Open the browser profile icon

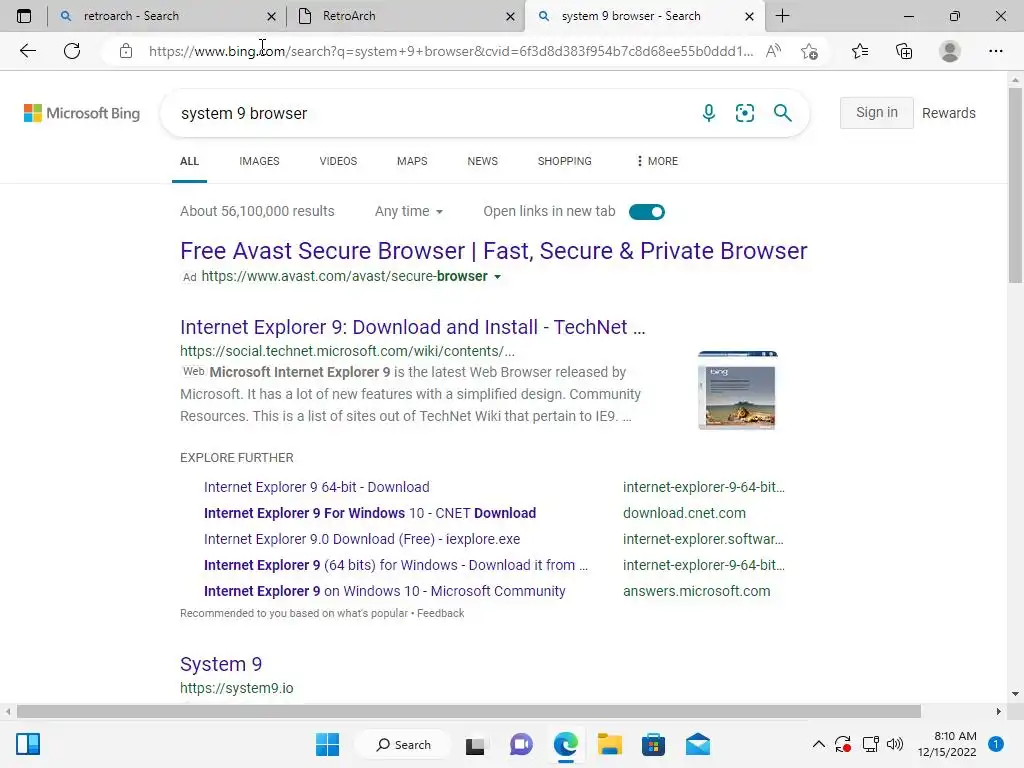click(950, 51)
